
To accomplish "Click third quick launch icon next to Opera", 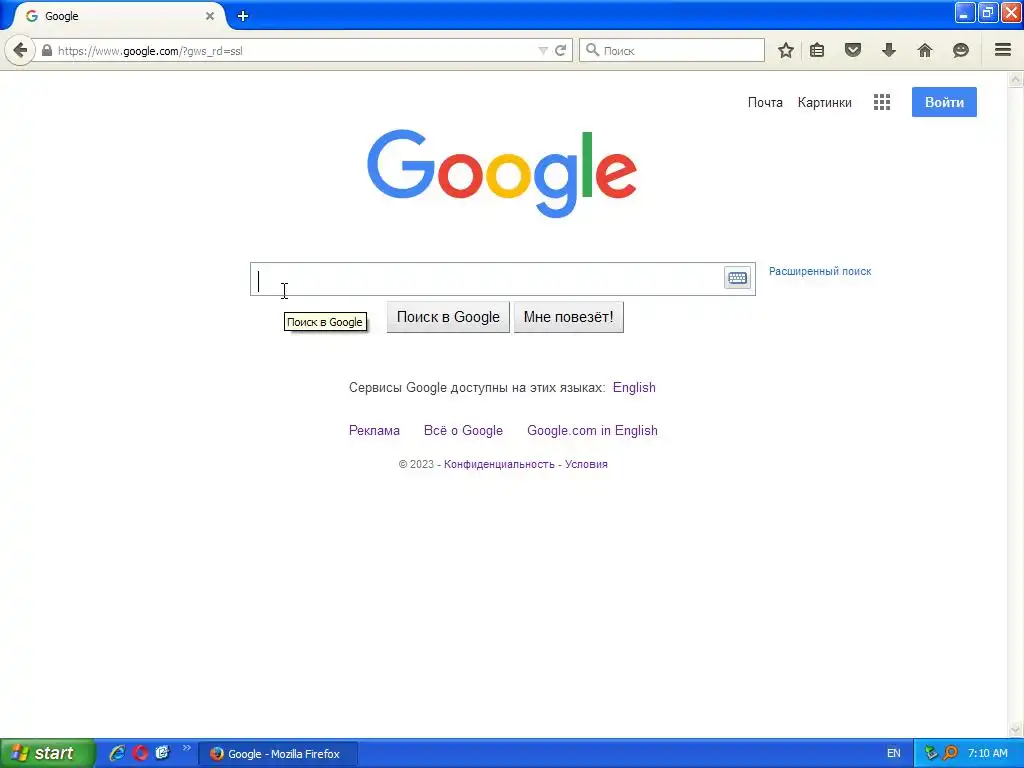I will (x=163, y=752).
